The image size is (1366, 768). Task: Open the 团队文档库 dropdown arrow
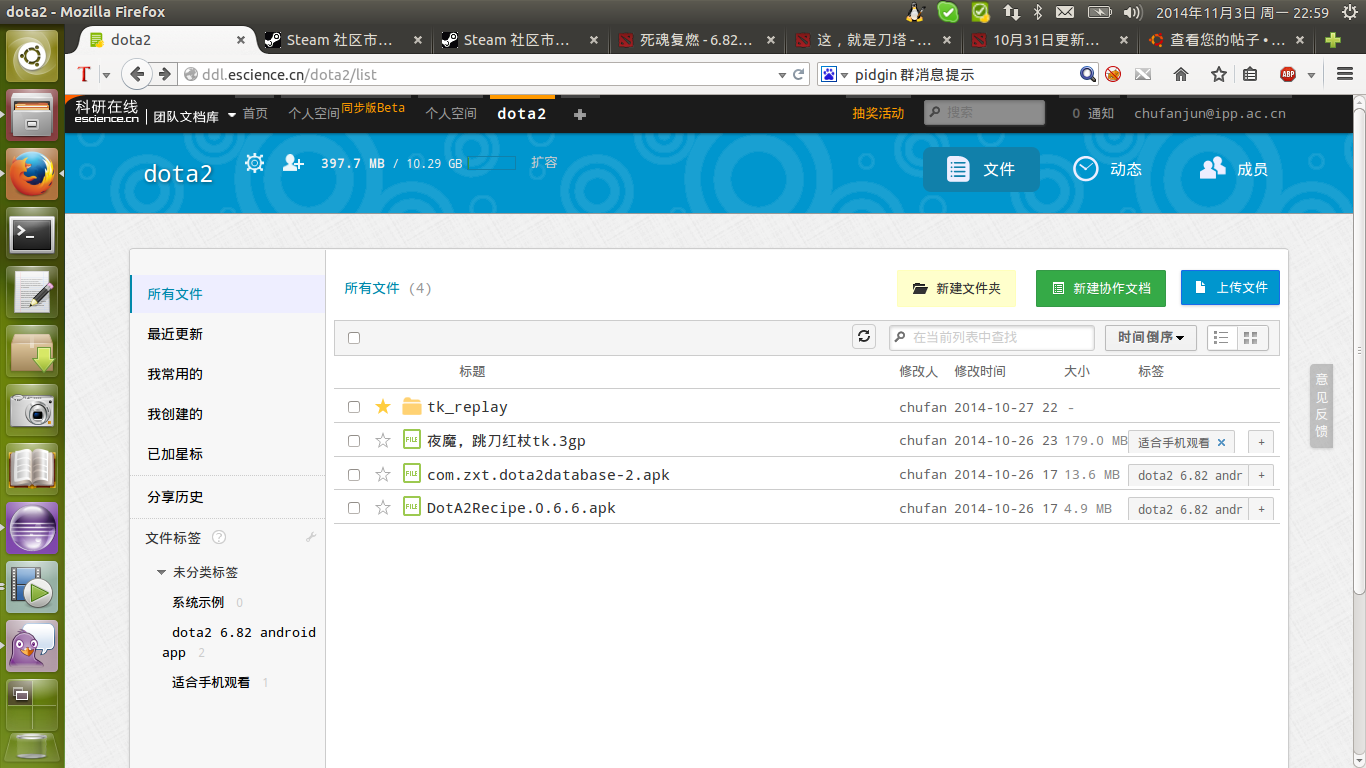click(x=232, y=115)
